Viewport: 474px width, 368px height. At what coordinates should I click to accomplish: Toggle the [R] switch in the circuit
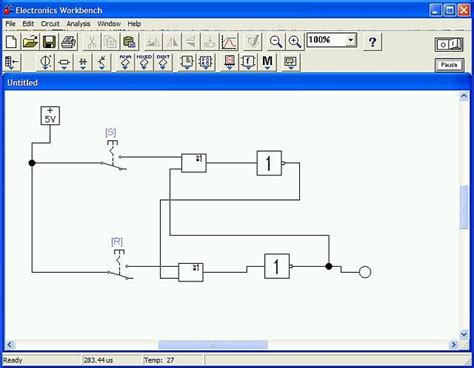[x=119, y=265]
